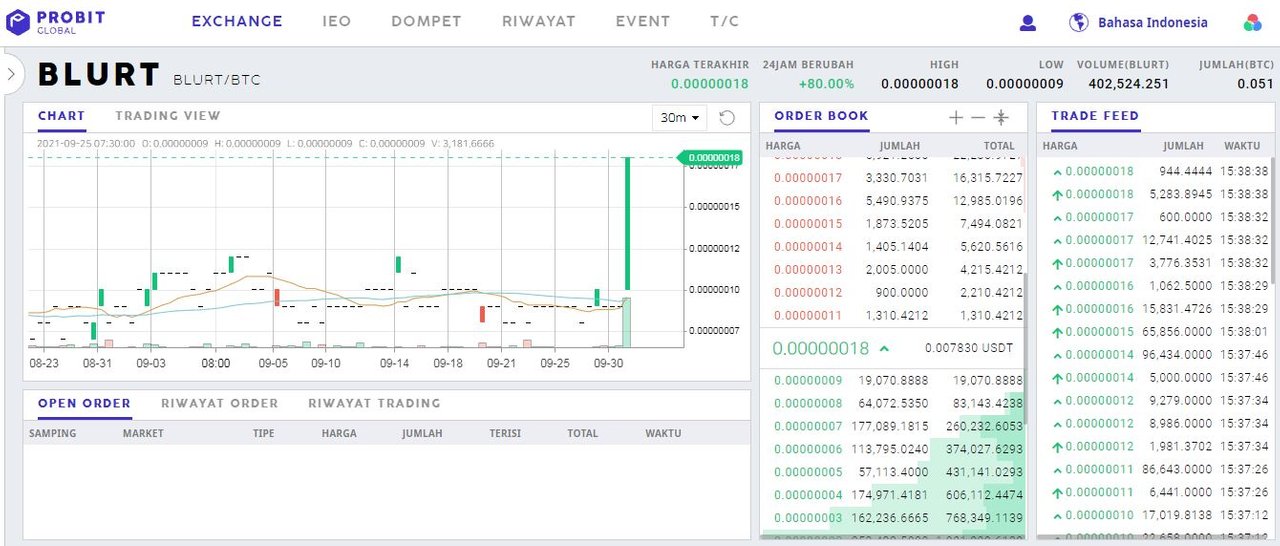
Task: Click the SAMPING column header in open orders
Action: [x=53, y=434]
